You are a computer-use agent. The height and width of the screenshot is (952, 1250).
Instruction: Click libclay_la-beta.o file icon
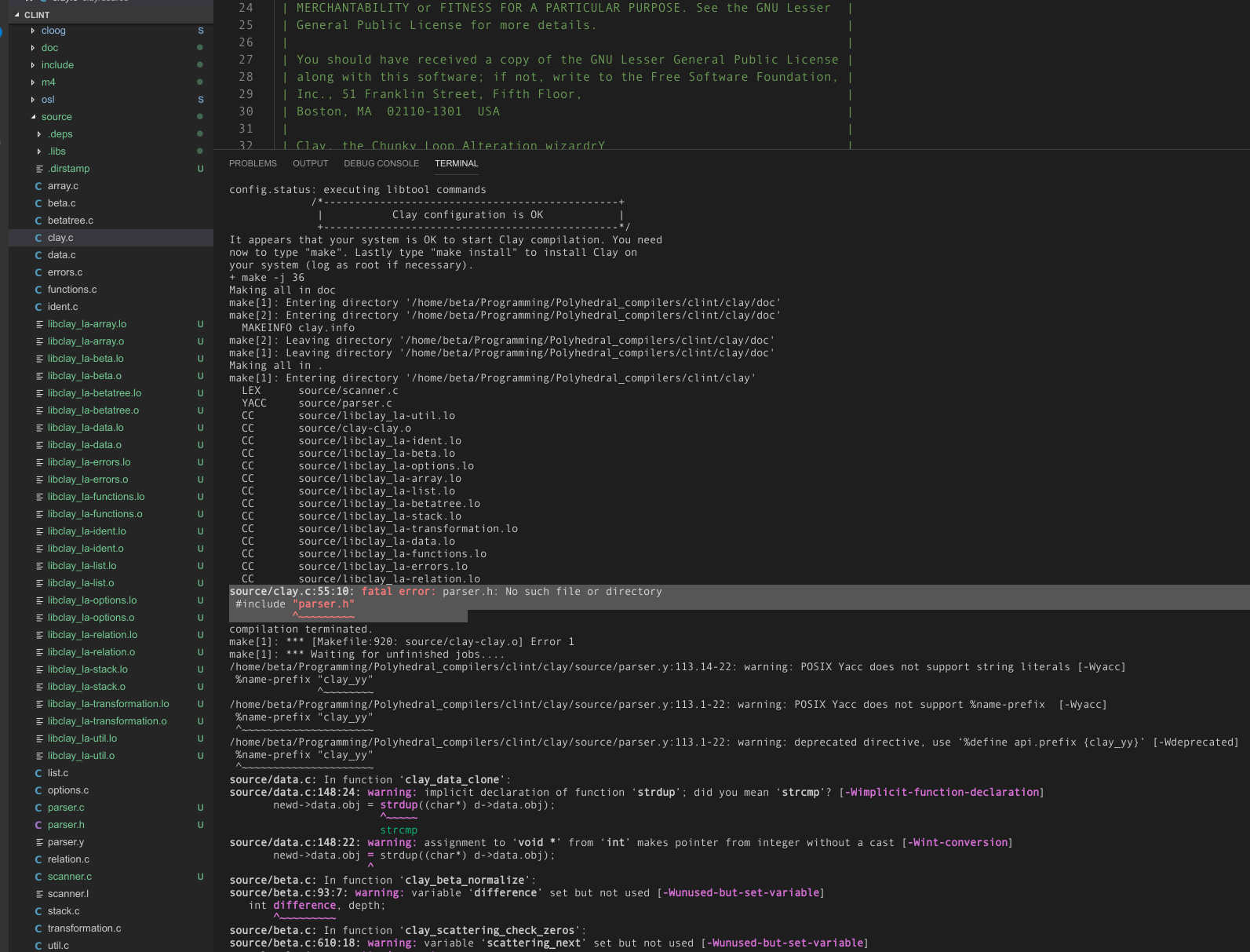click(39, 376)
